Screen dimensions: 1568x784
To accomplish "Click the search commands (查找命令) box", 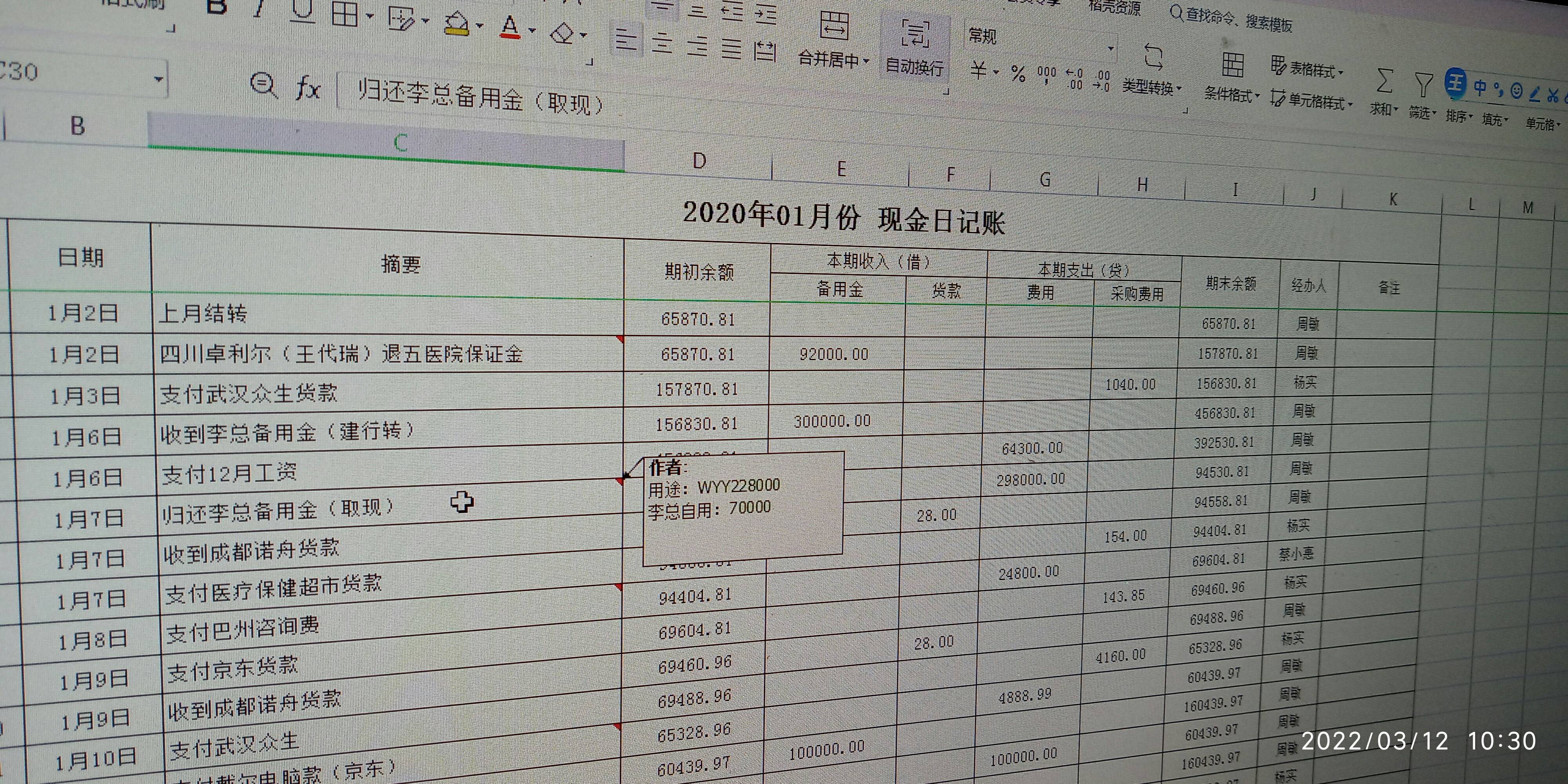I will pos(1236,20).
